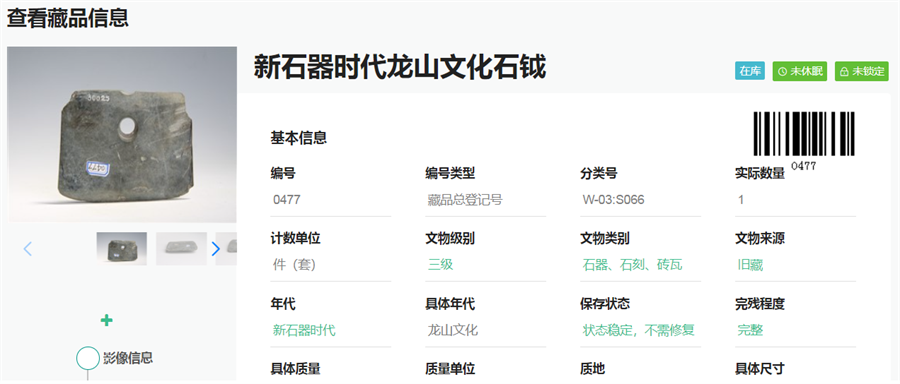Image resolution: width=900 pixels, height=384 pixels.
Task: Click the 文物类别 value 石器、石刻、砖瓦
Action: pyautogui.click(x=633, y=265)
